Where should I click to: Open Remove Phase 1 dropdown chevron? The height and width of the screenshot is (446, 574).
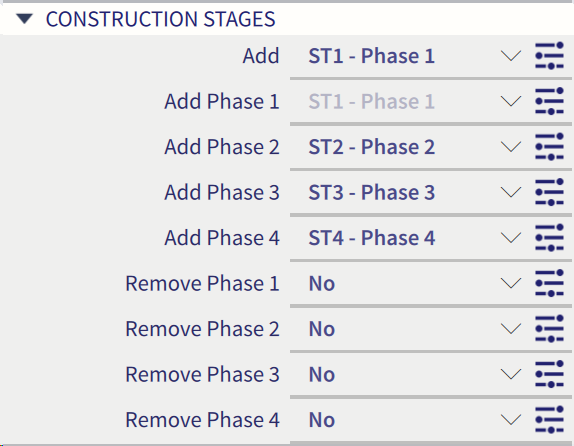(x=511, y=283)
